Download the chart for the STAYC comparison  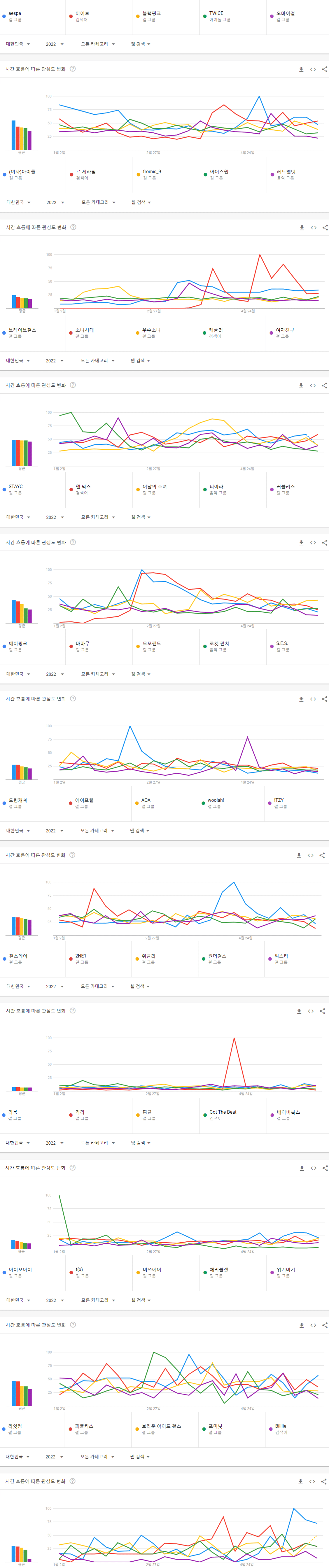coord(301,543)
